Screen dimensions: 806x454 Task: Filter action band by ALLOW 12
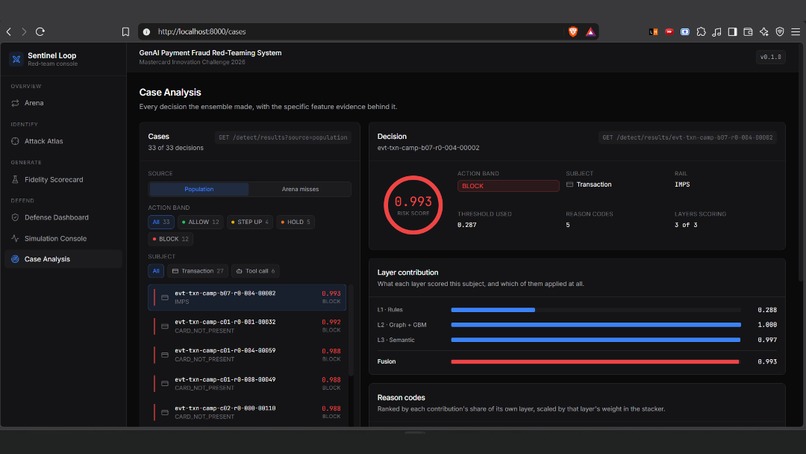[x=200, y=222]
